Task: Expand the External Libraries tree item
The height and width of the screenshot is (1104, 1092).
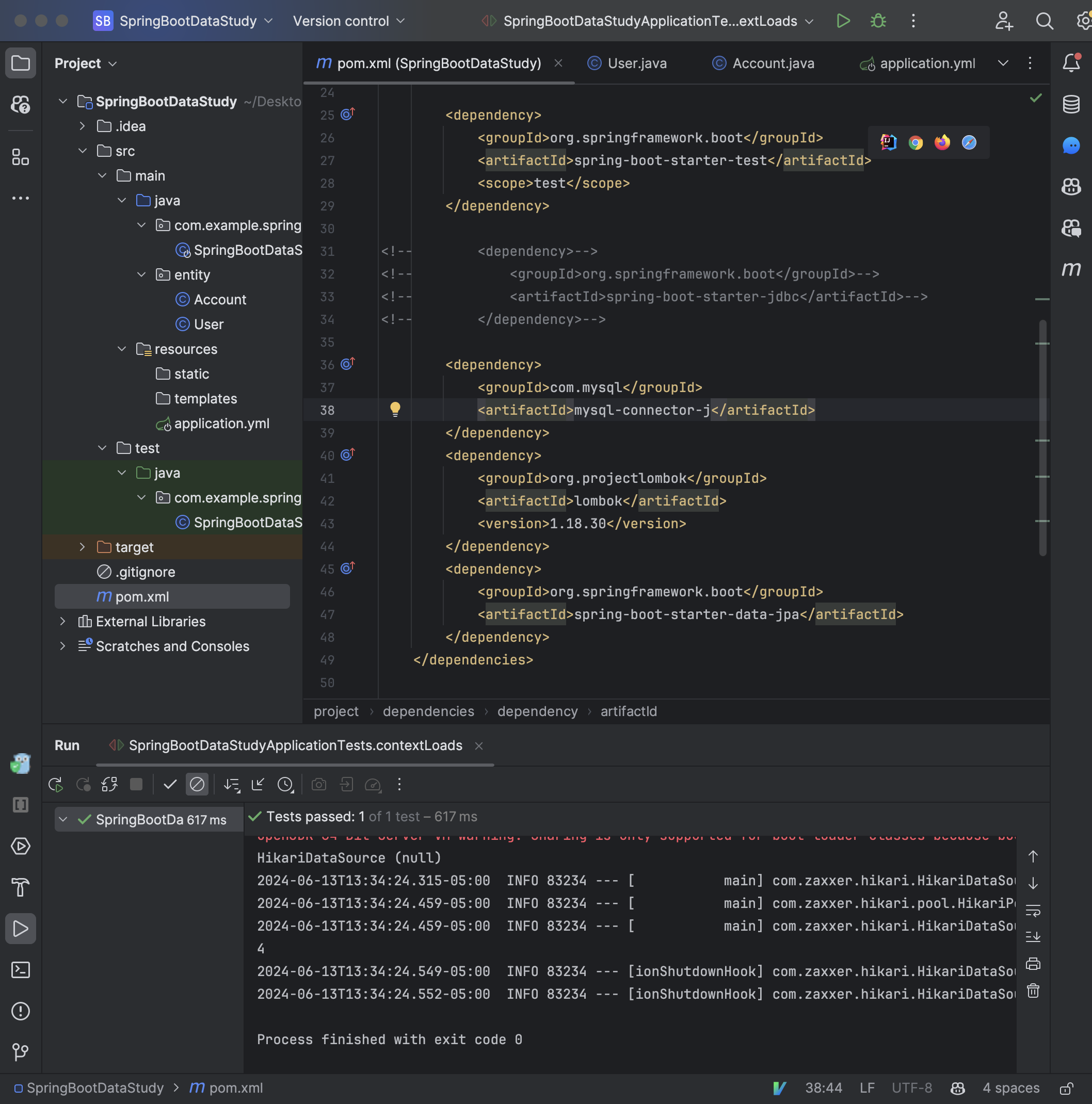Action: [62, 621]
